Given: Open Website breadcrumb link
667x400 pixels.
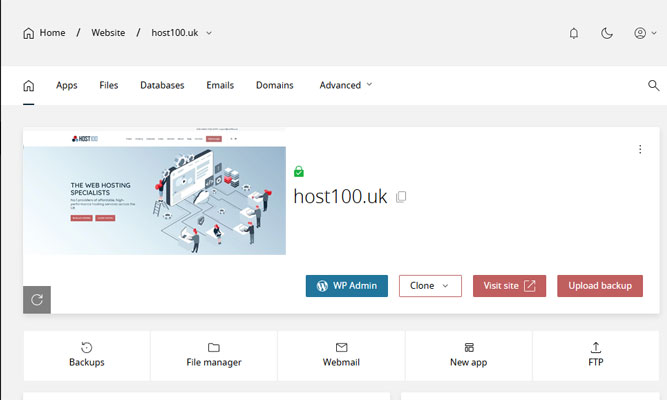Looking at the screenshot, I should [108, 33].
